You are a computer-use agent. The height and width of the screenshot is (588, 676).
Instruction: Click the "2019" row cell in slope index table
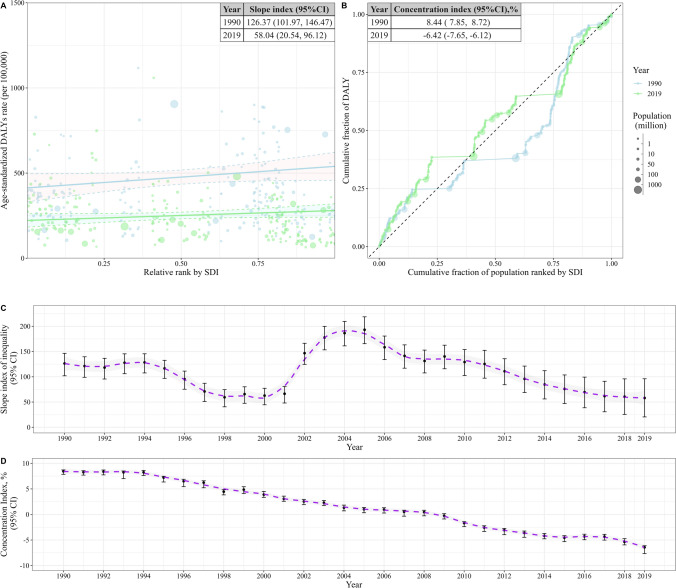[x=232, y=35]
